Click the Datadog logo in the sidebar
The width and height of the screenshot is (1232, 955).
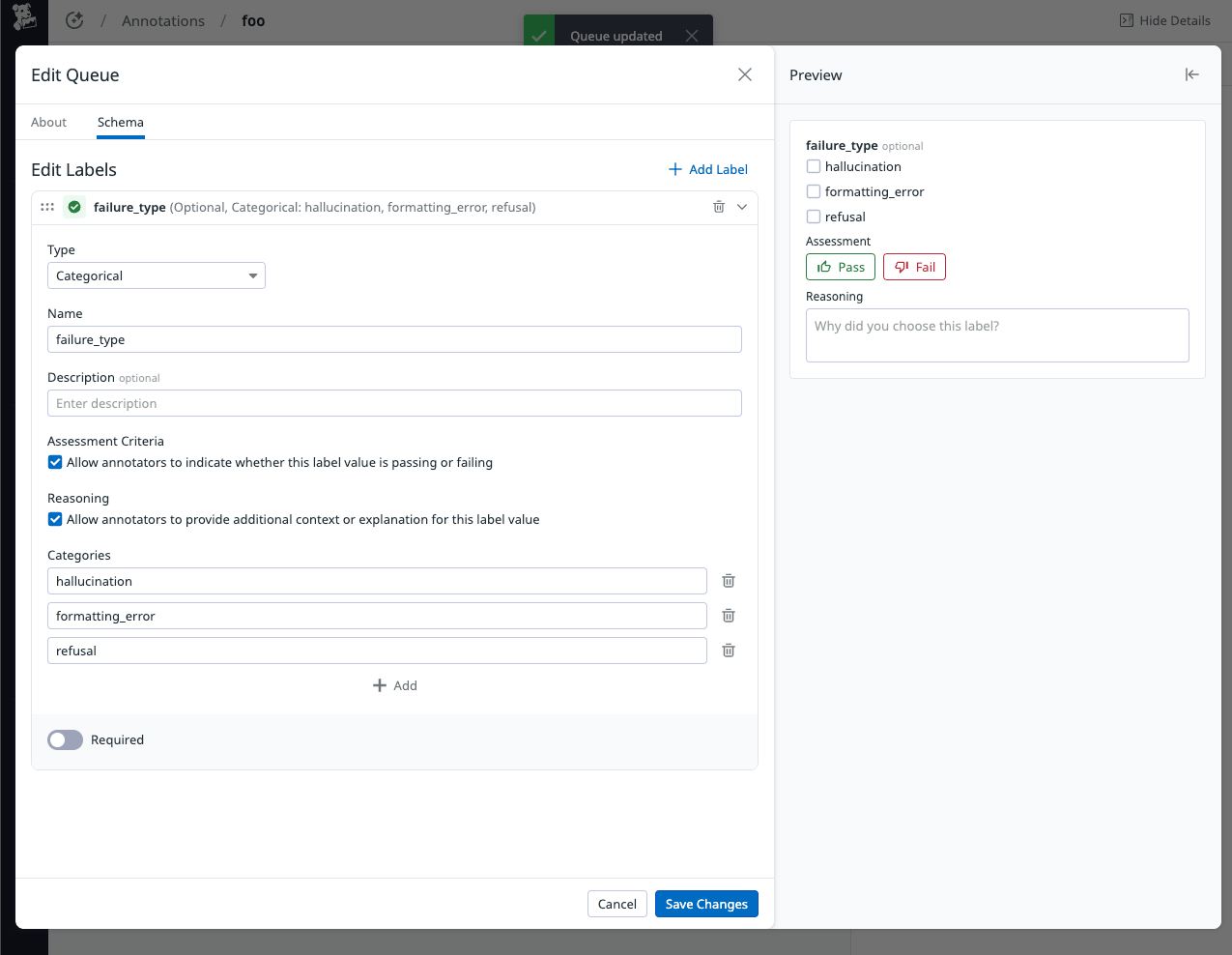click(x=24, y=17)
